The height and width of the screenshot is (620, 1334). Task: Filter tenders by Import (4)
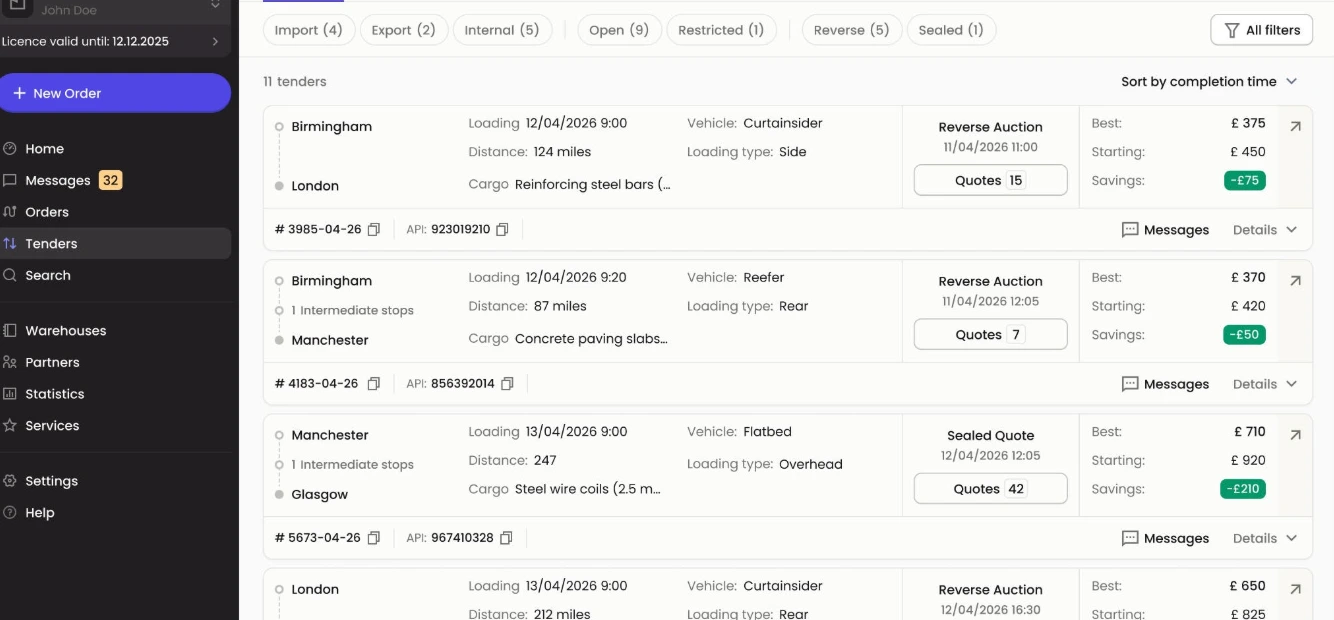pos(308,30)
